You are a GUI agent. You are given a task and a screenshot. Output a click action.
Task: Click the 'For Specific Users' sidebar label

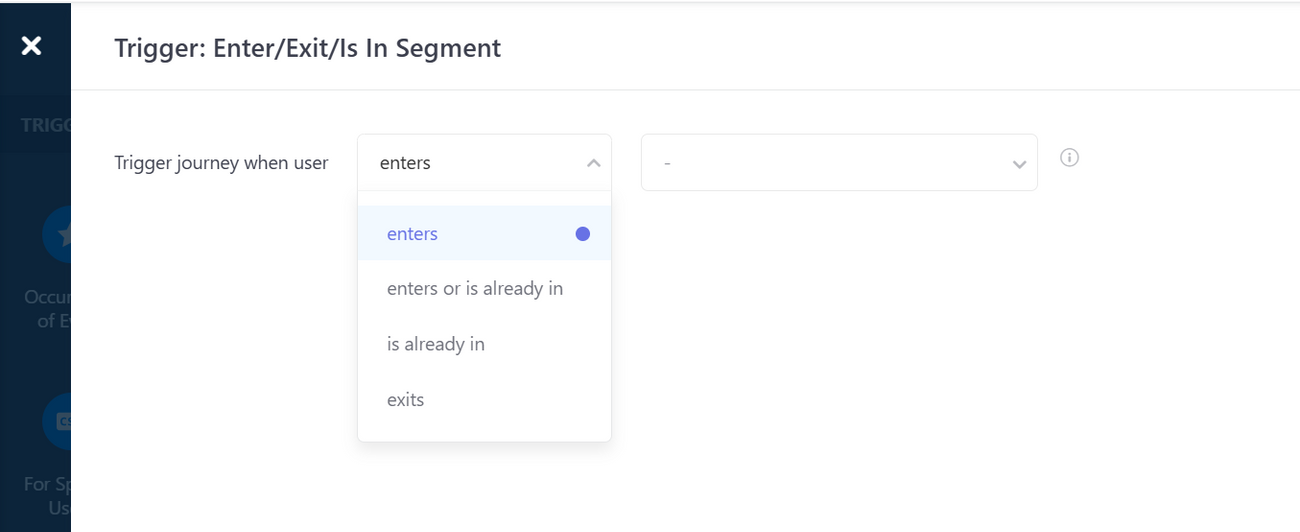[x=47, y=496]
